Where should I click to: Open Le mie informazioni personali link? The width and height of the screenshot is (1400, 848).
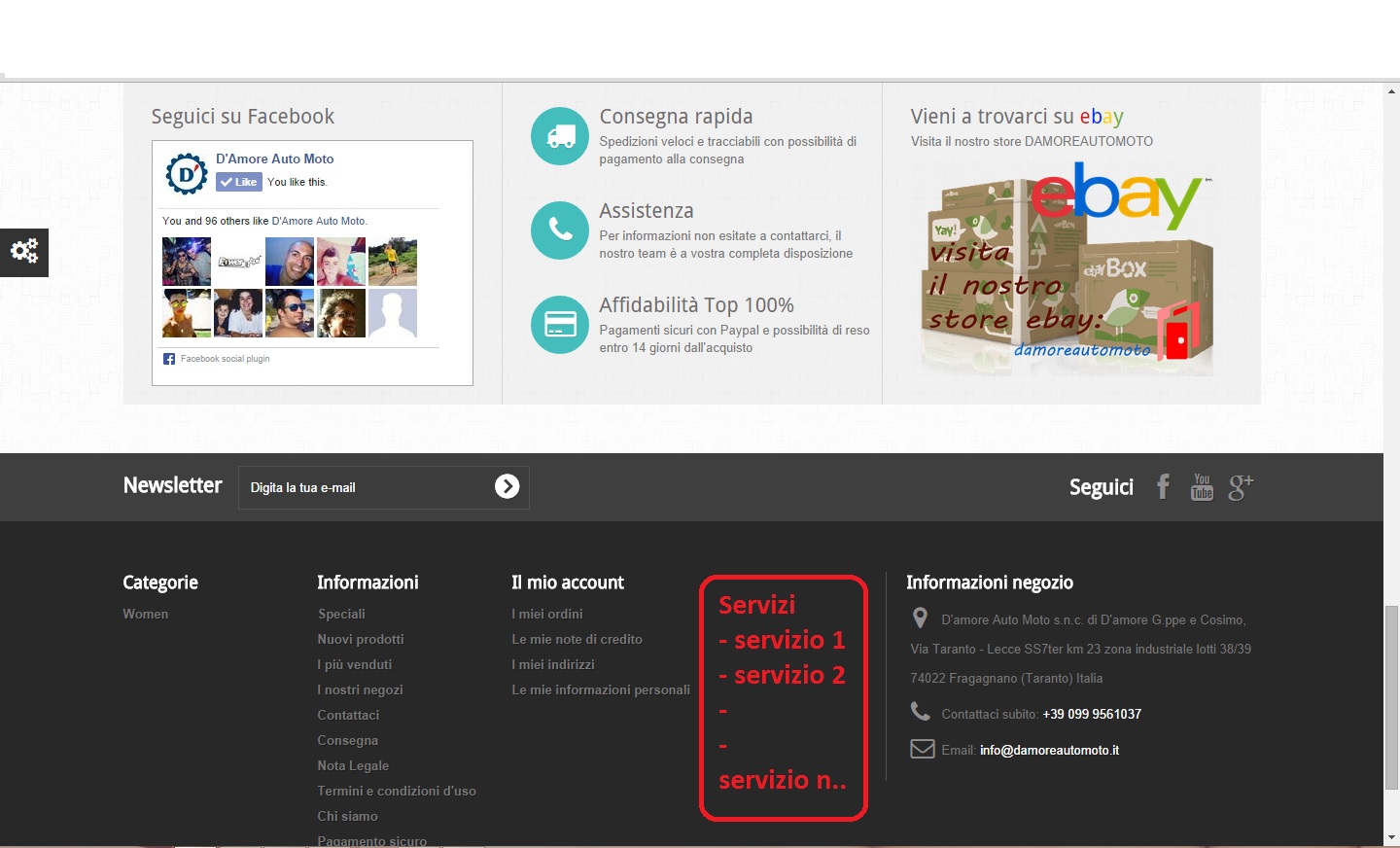(601, 689)
